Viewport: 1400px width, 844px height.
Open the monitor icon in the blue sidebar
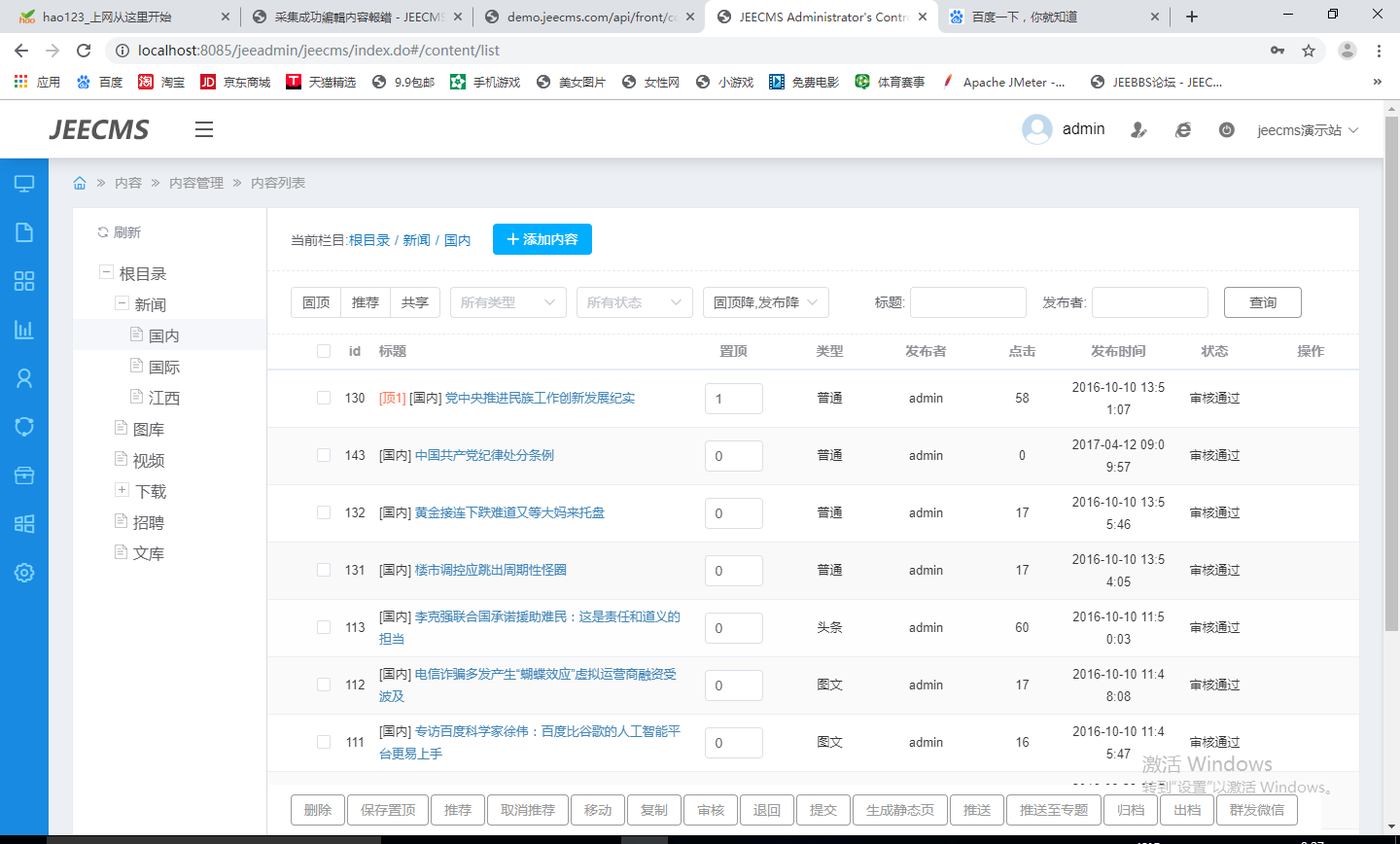point(24,184)
